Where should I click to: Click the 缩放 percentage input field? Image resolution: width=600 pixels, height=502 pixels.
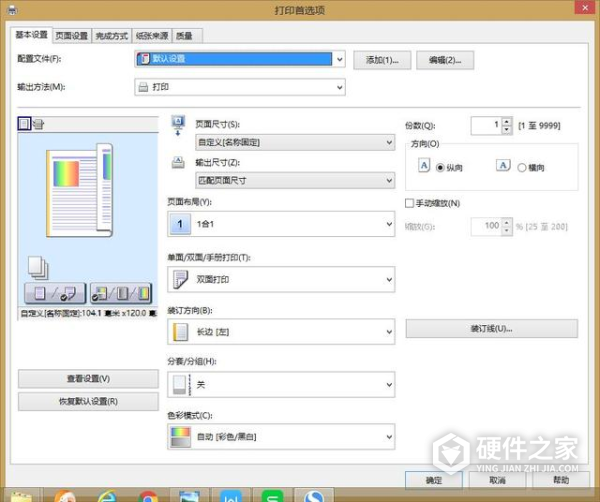pos(486,227)
